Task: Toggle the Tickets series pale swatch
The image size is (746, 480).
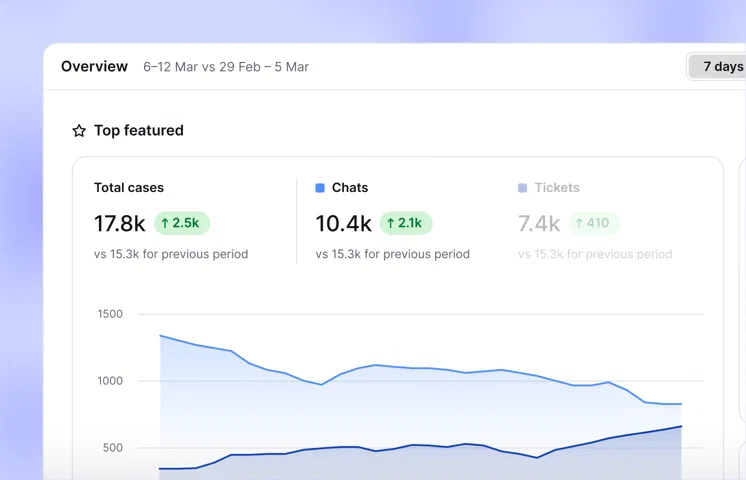Action: coord(522,188)
